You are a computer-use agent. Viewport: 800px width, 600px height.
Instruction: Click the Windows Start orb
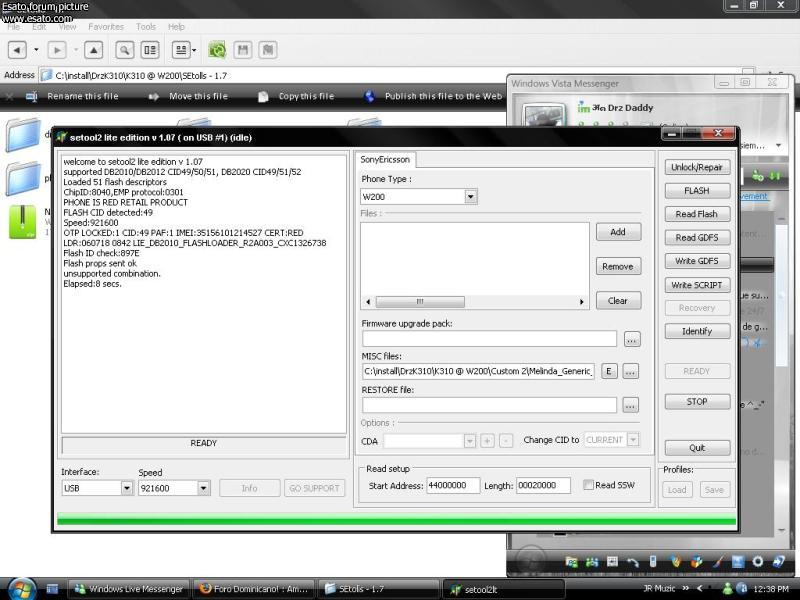click(x=21, y=588)
